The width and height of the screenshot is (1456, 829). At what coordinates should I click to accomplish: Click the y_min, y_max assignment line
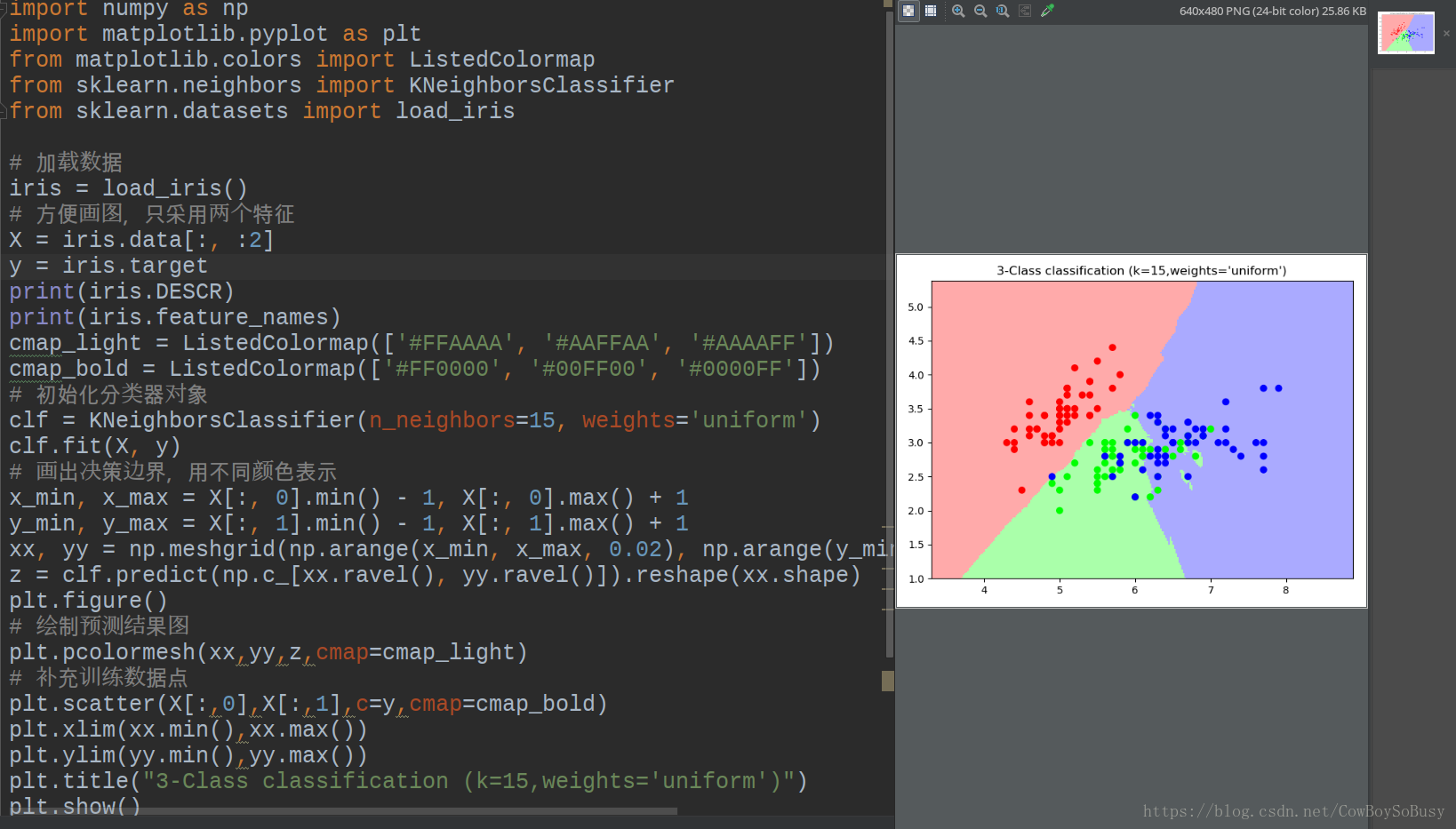pyautogui.click(x=348, y=523)
